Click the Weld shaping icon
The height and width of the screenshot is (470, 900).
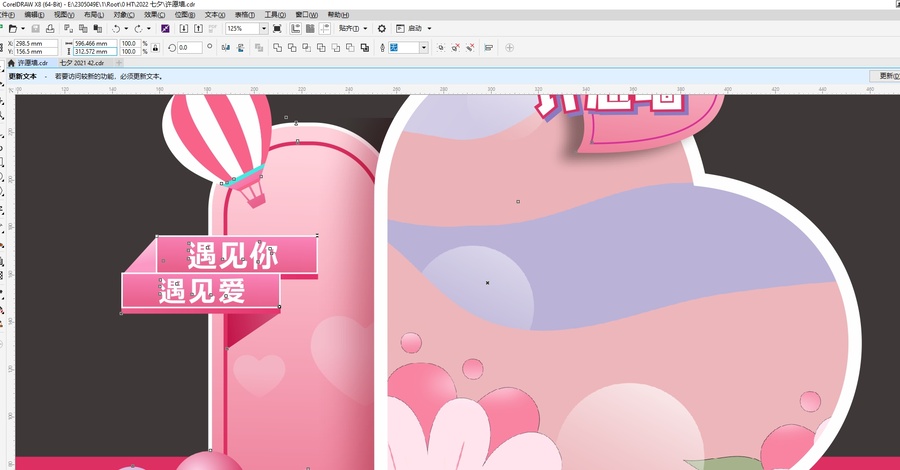(x=278, y=48)
